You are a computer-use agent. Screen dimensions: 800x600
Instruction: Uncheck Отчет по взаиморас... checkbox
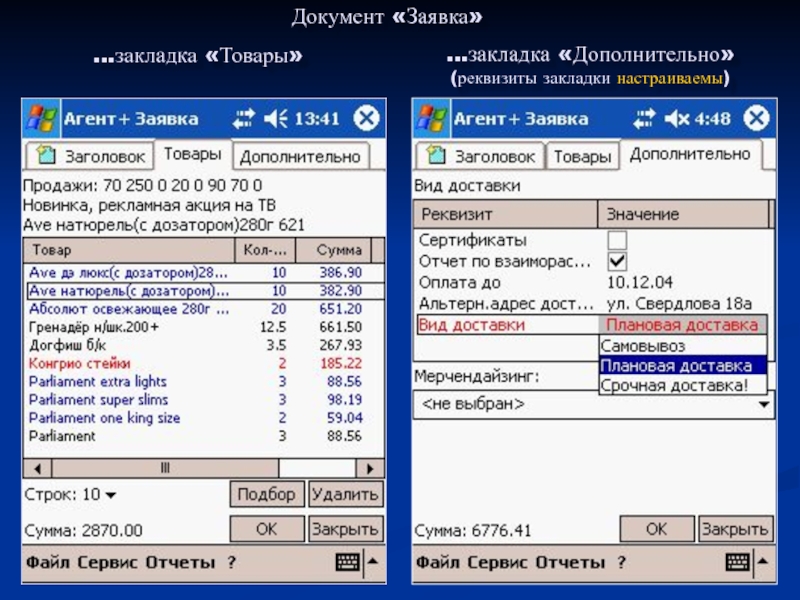tap(617, 261)
